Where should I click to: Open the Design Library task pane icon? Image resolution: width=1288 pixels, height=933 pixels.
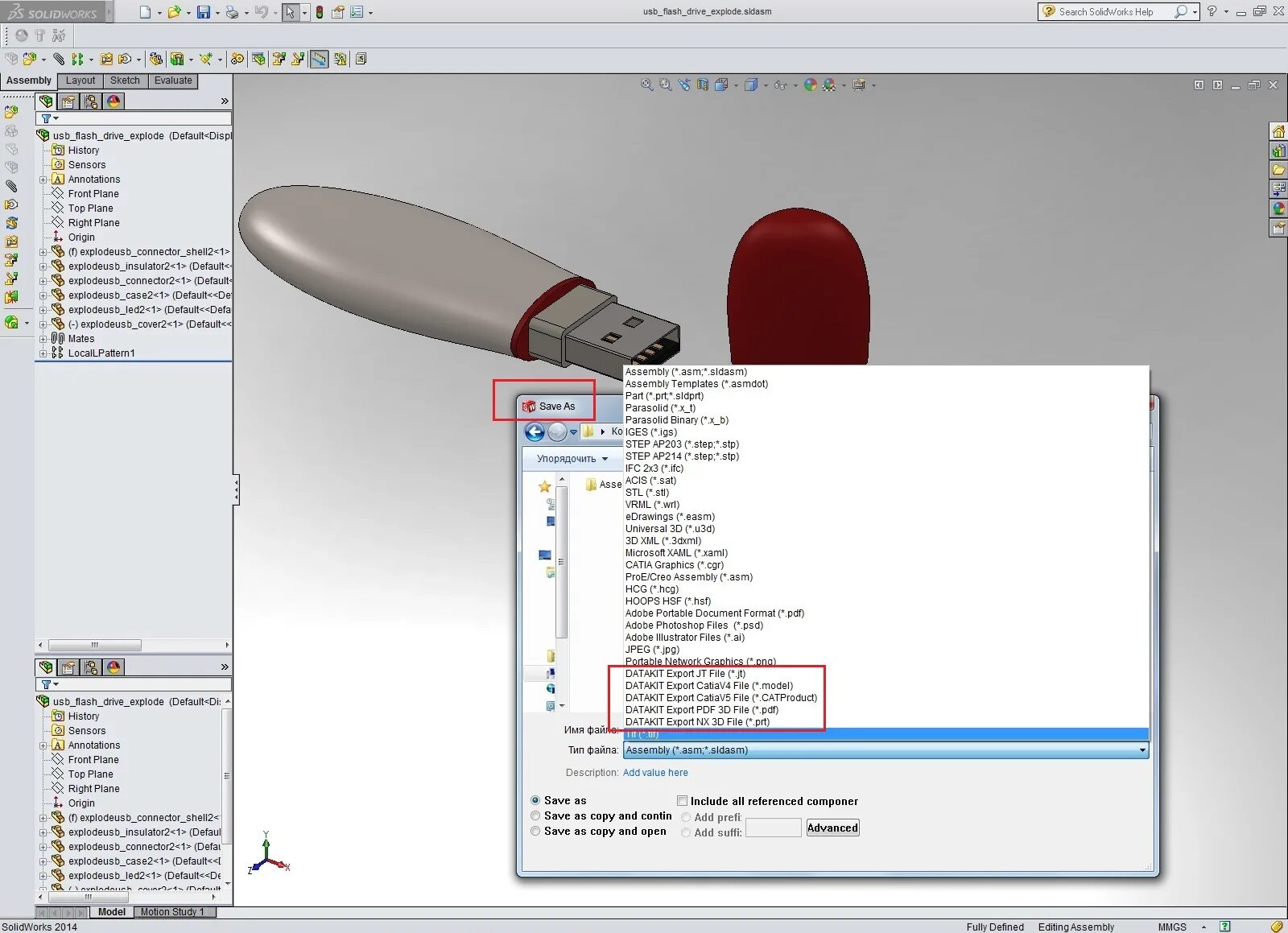[1278, 151]
